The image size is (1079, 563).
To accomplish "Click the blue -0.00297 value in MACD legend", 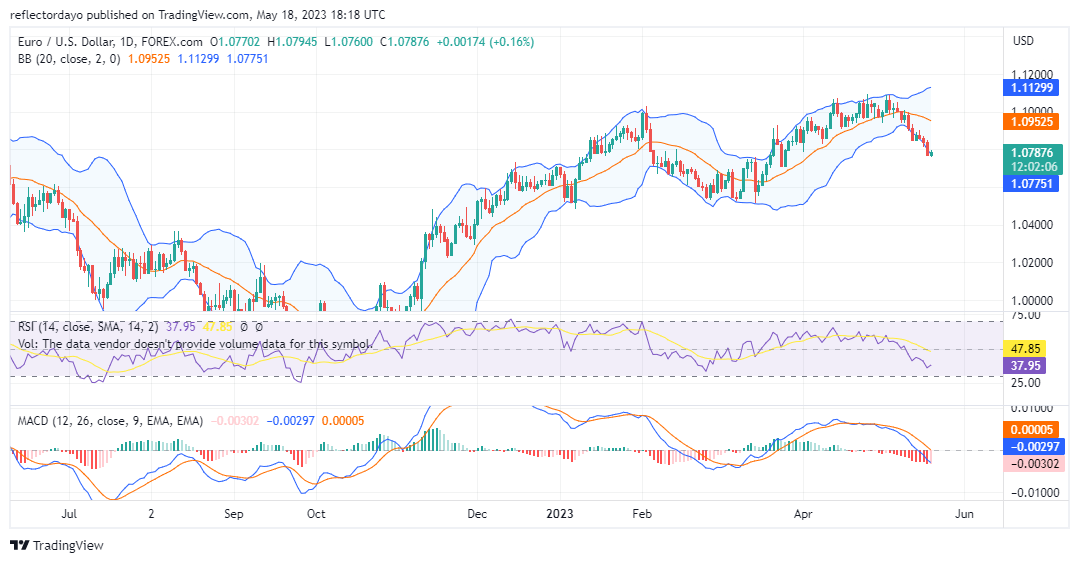I will [x=290, y=421].
